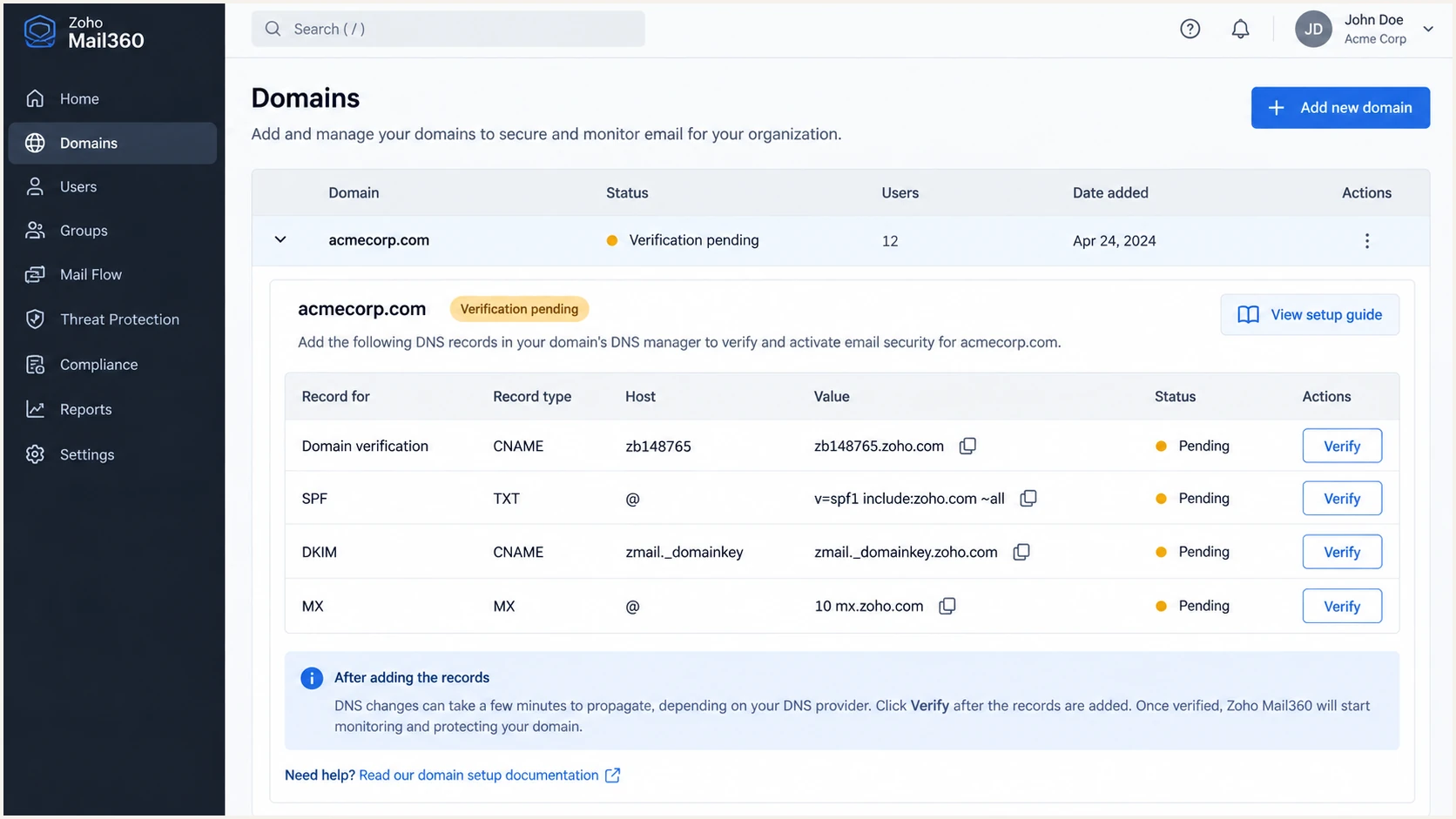Verify the SPF record
Viewport: 1456px width, 819px height.
(x=1342, y=499)
